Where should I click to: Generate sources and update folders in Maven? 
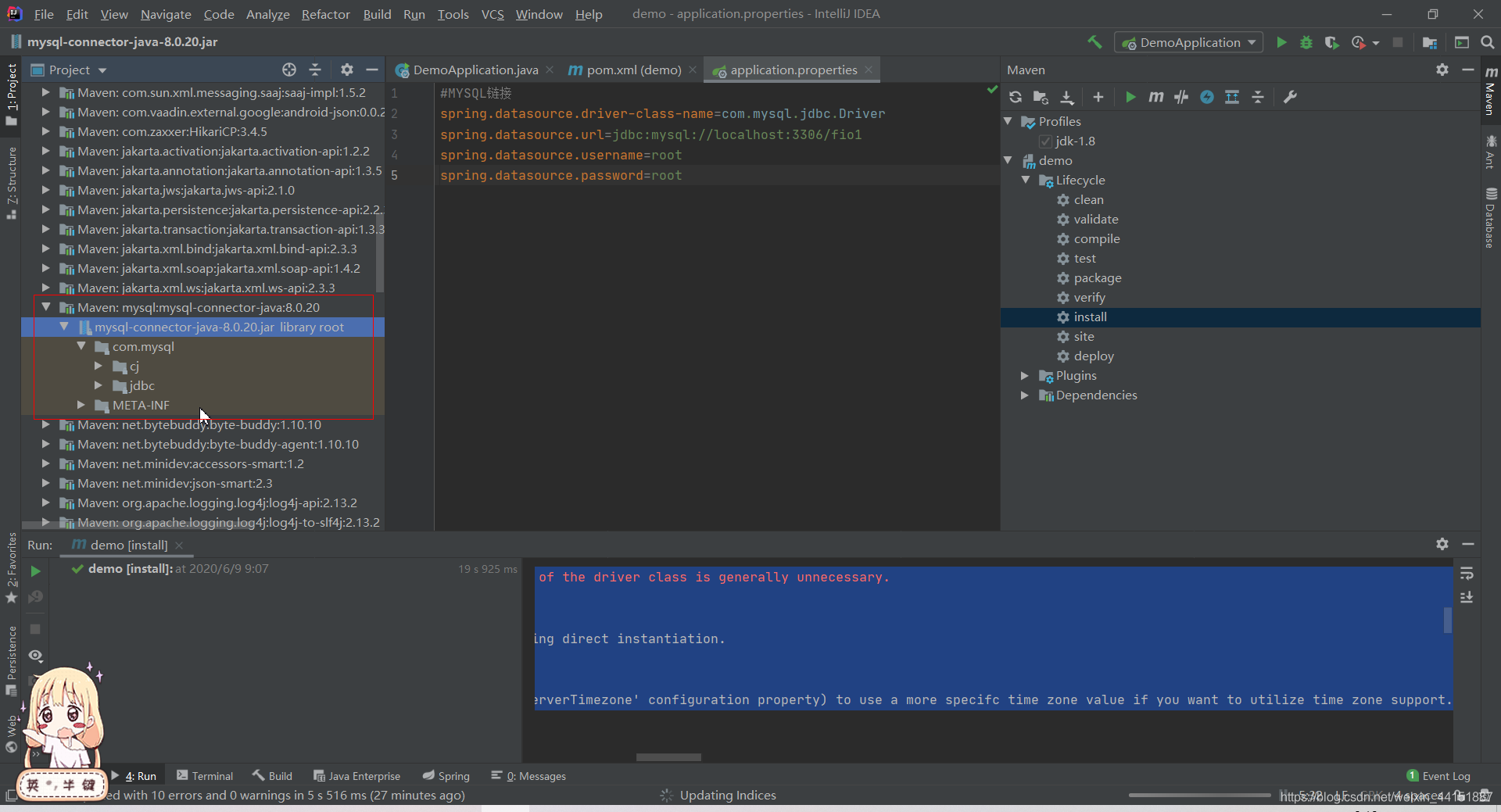tap(1041, 97)
